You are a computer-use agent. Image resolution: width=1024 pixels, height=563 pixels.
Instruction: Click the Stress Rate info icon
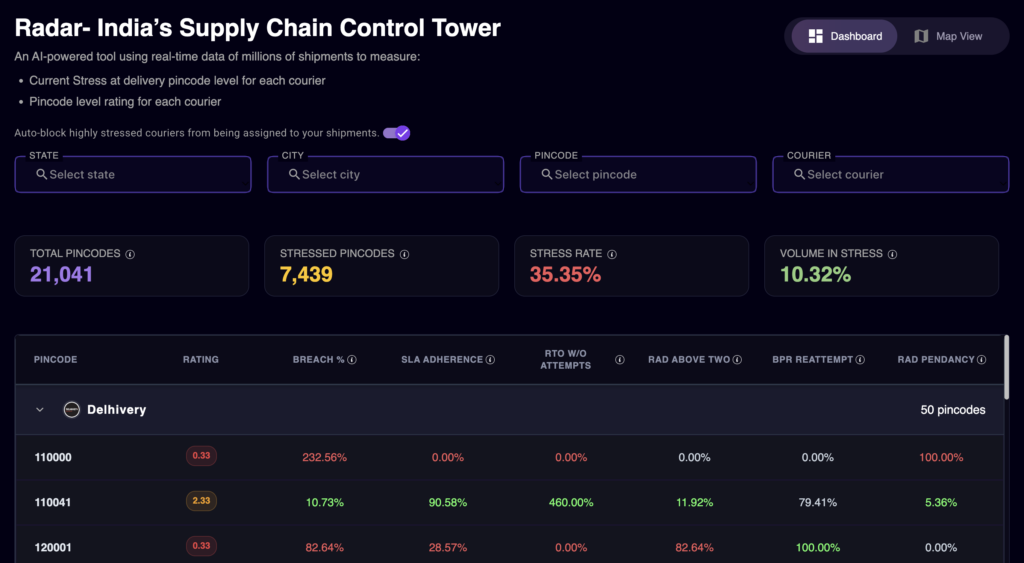pos(612,254)
